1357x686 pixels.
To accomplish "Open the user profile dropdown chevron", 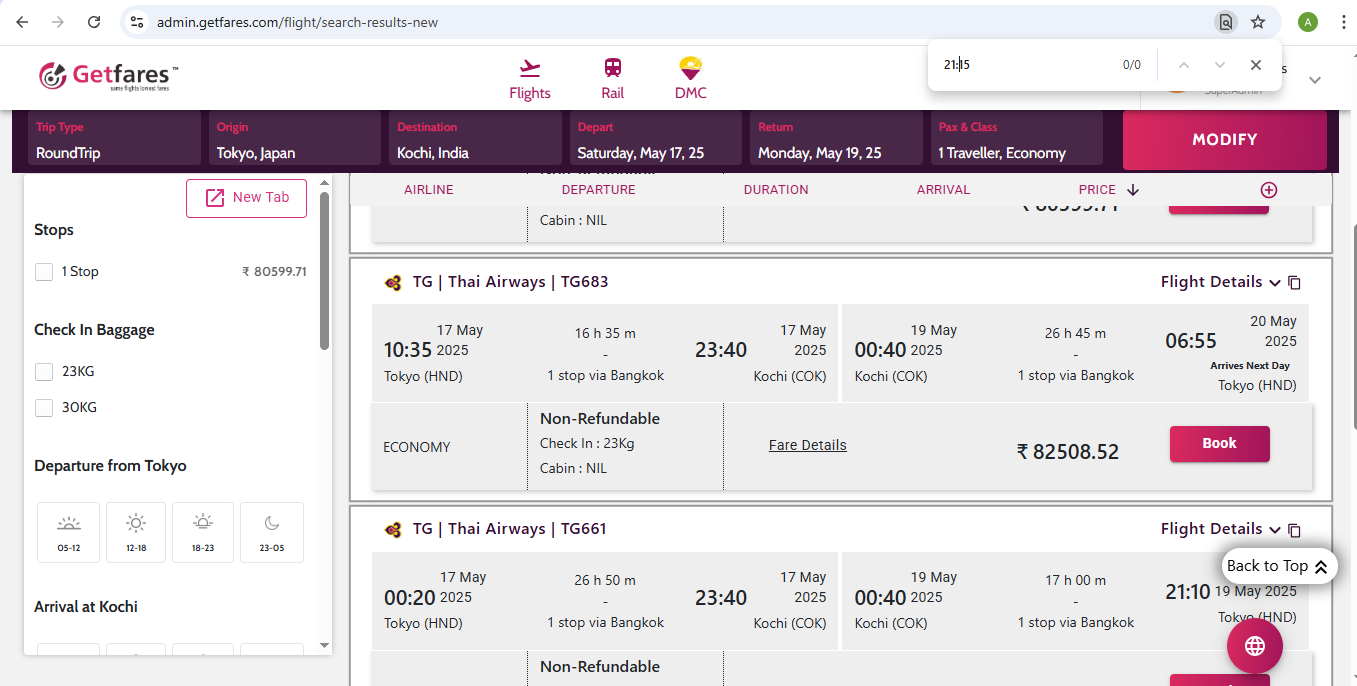I will pos(1315,80).
